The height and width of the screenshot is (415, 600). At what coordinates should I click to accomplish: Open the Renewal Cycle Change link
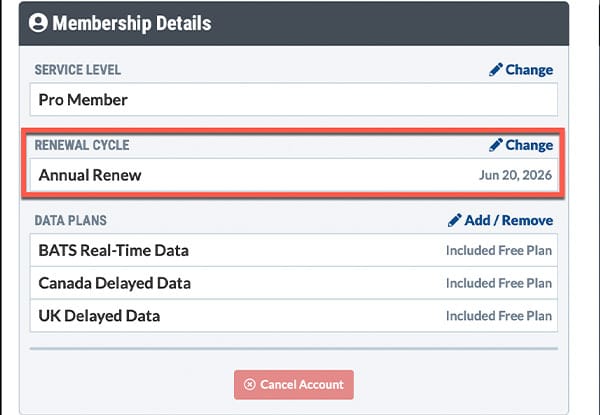tap(528, 145)
